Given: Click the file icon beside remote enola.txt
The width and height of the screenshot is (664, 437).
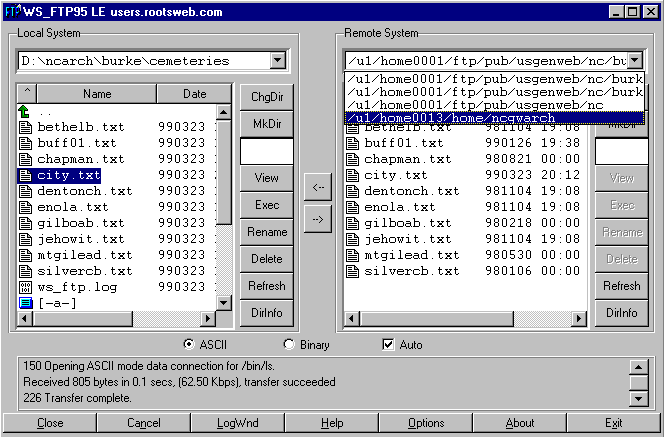Looking at the screenshot, I should 353,207.
